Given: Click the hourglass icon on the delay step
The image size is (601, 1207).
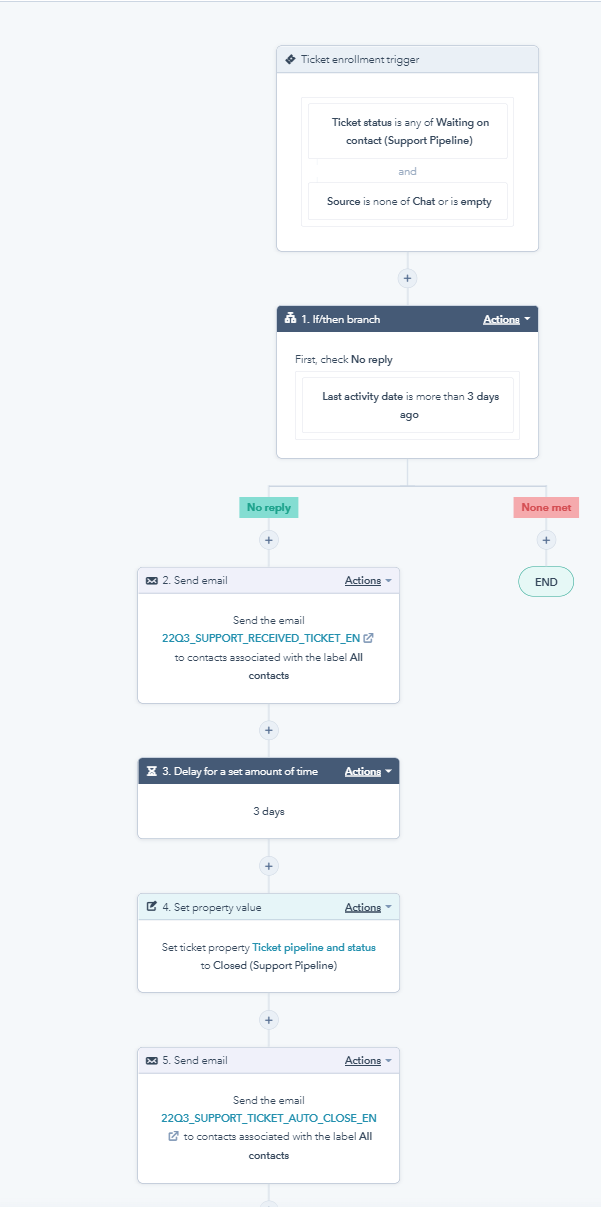Looking at the screenshot, I should tap(150, 771).
